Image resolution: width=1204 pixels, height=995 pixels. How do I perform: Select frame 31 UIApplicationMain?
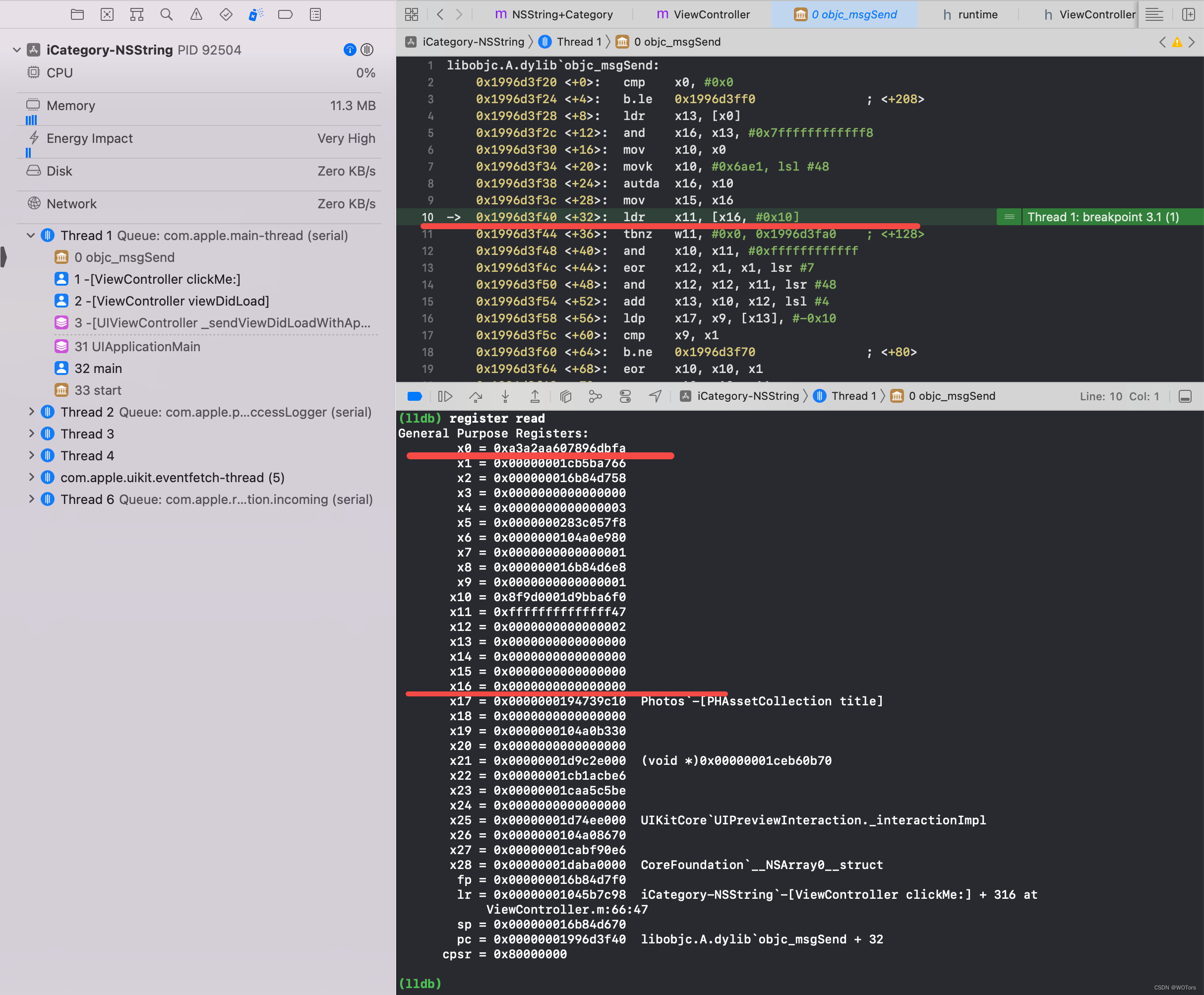(137, 347)
